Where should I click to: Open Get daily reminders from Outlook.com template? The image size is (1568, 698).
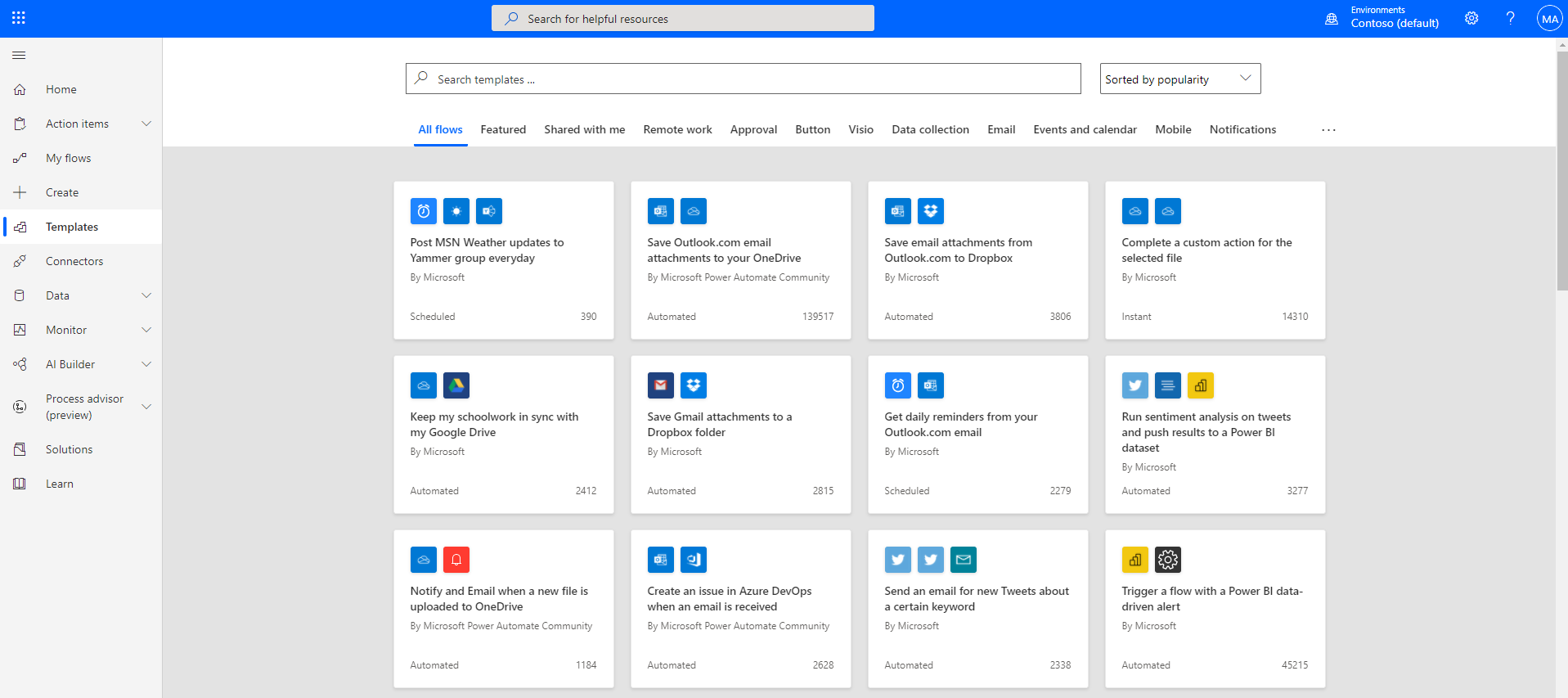click(x=977, y=435)
